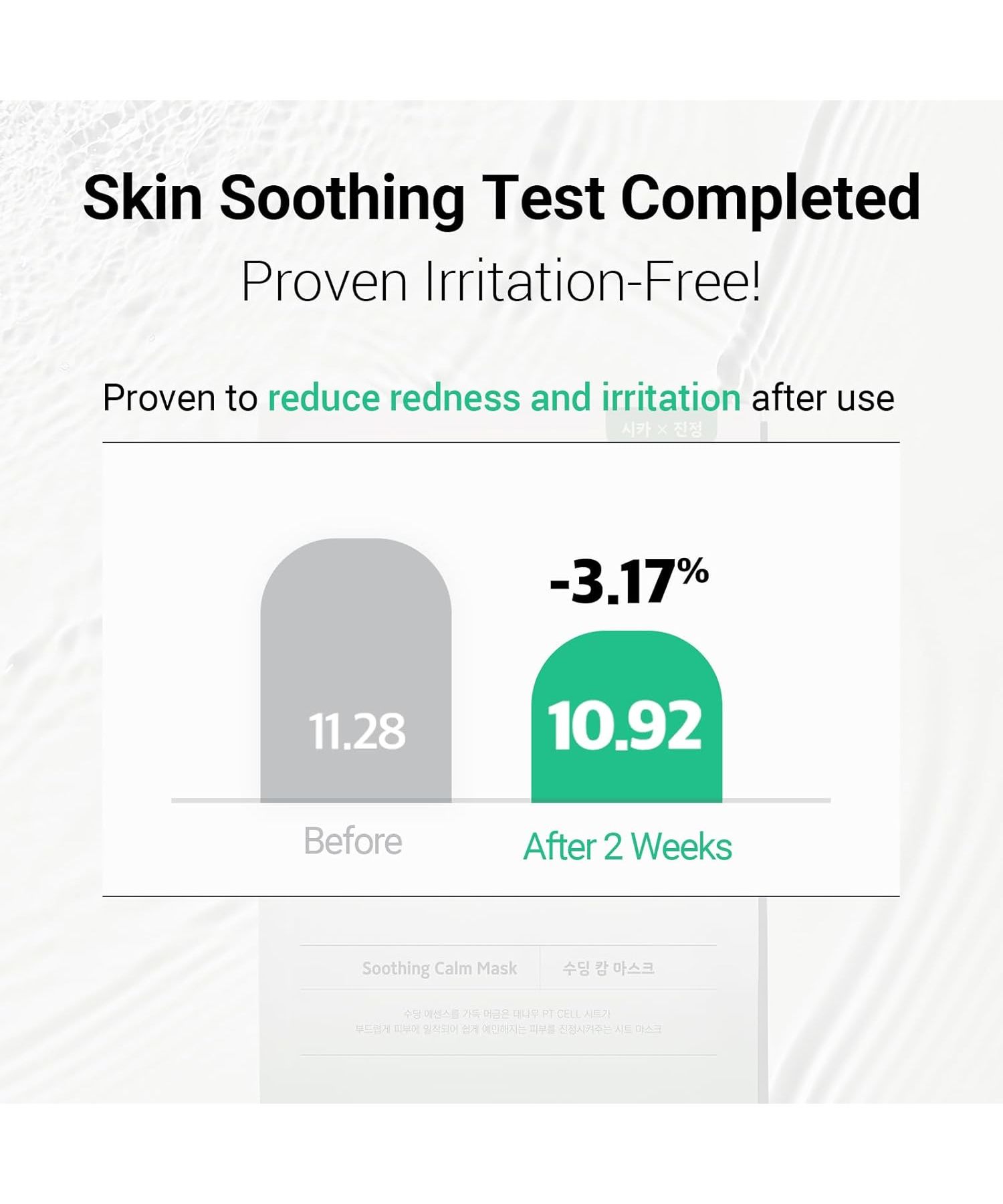Click the "Proven Irritation-Free!" subheading
Image resolution: width=1003 pixels, height=1204 pixels.
501,282
